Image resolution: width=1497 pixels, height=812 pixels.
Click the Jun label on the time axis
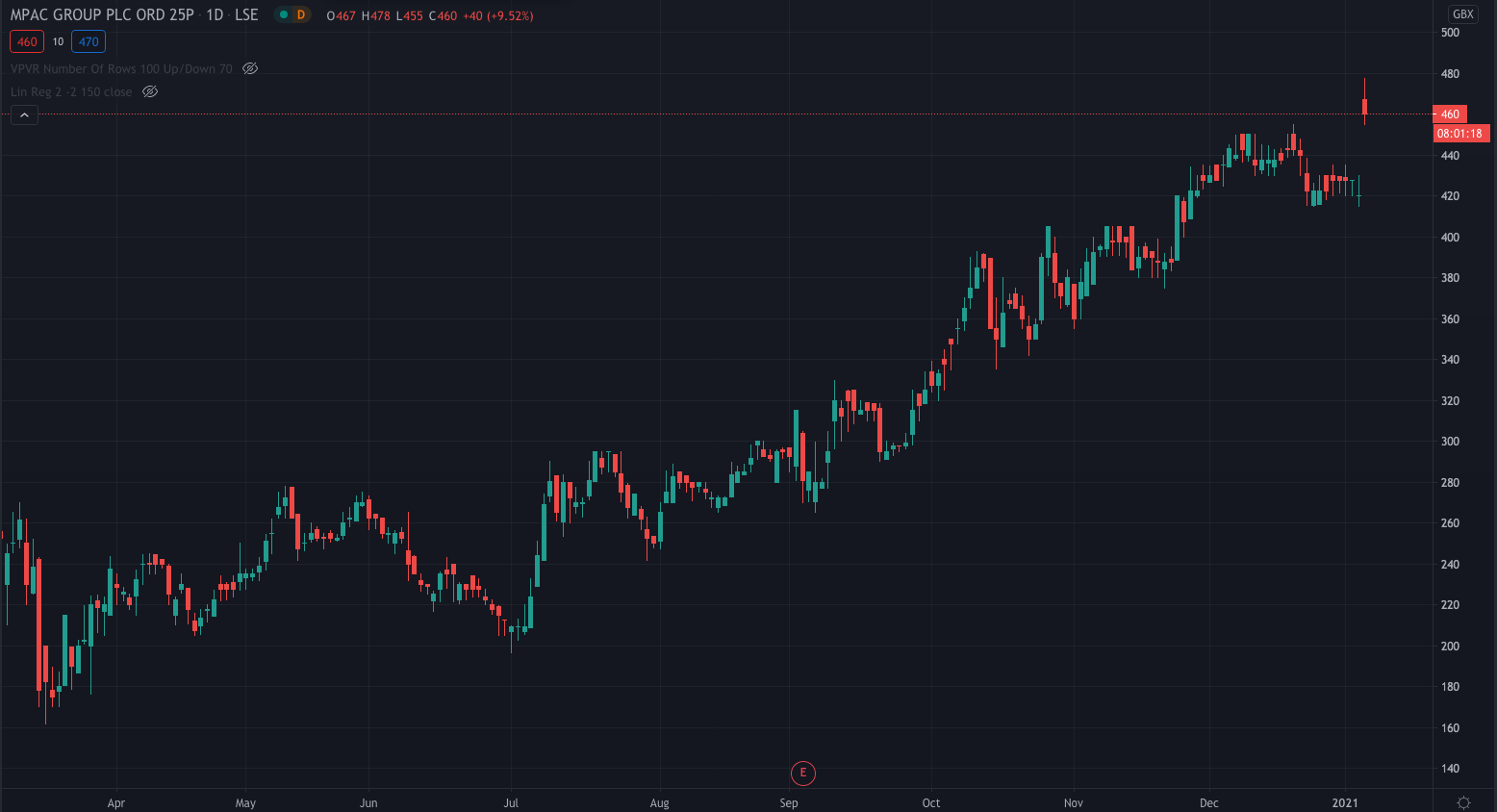tap(368, 802)
